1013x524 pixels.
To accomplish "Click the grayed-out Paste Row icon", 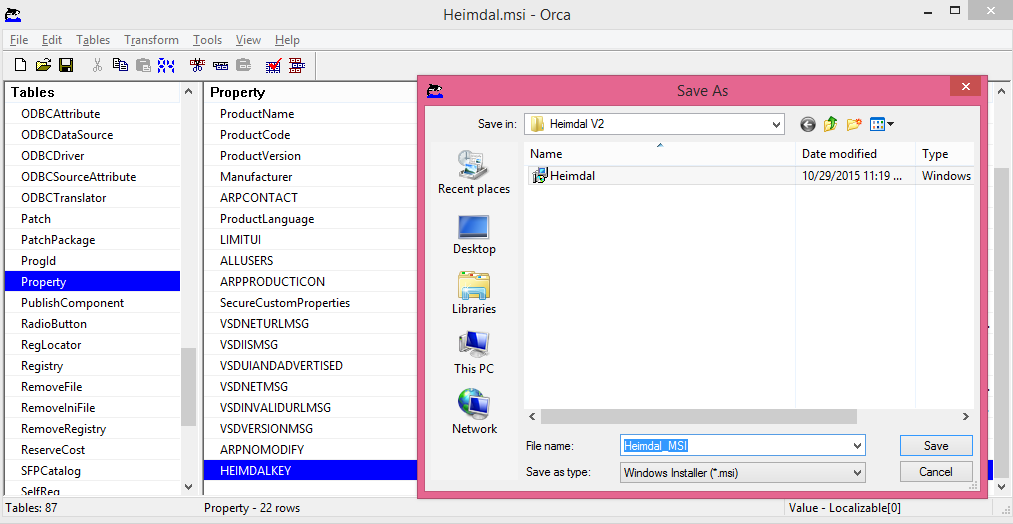I will [x=243, y=65].
